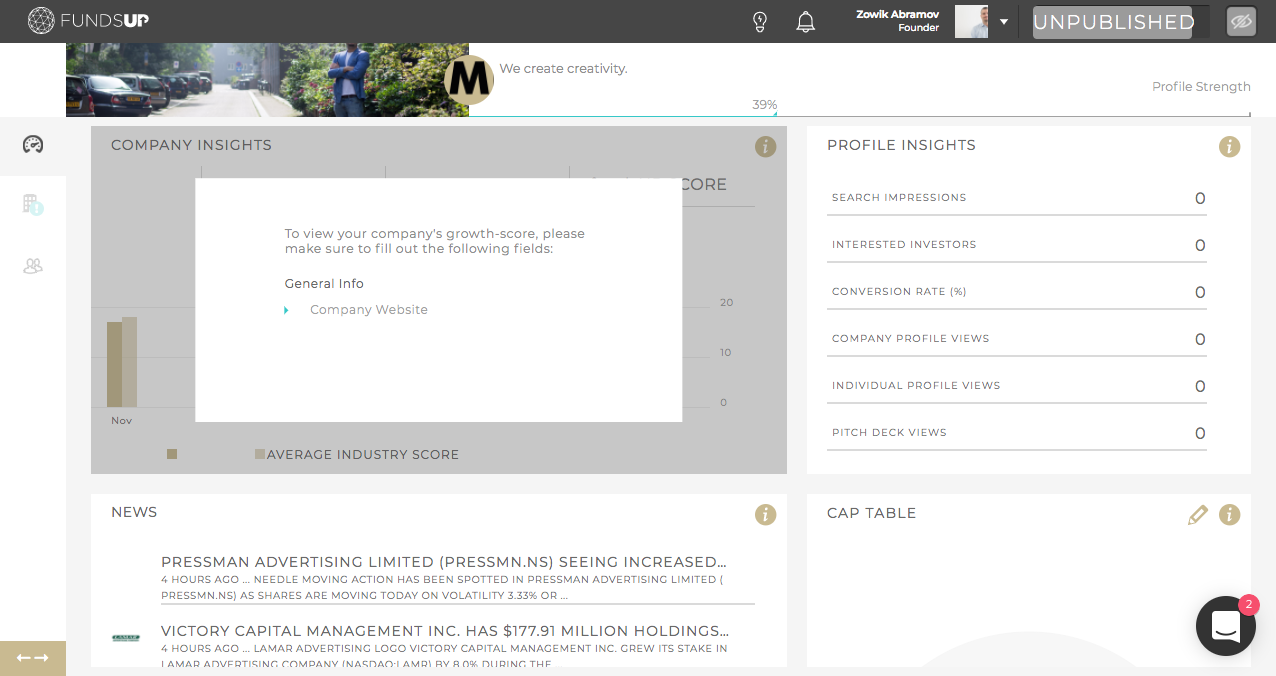Viewport: 1276px width, 676px height.
Task: Click the company score legend swatch
Action: pos(172,454)
